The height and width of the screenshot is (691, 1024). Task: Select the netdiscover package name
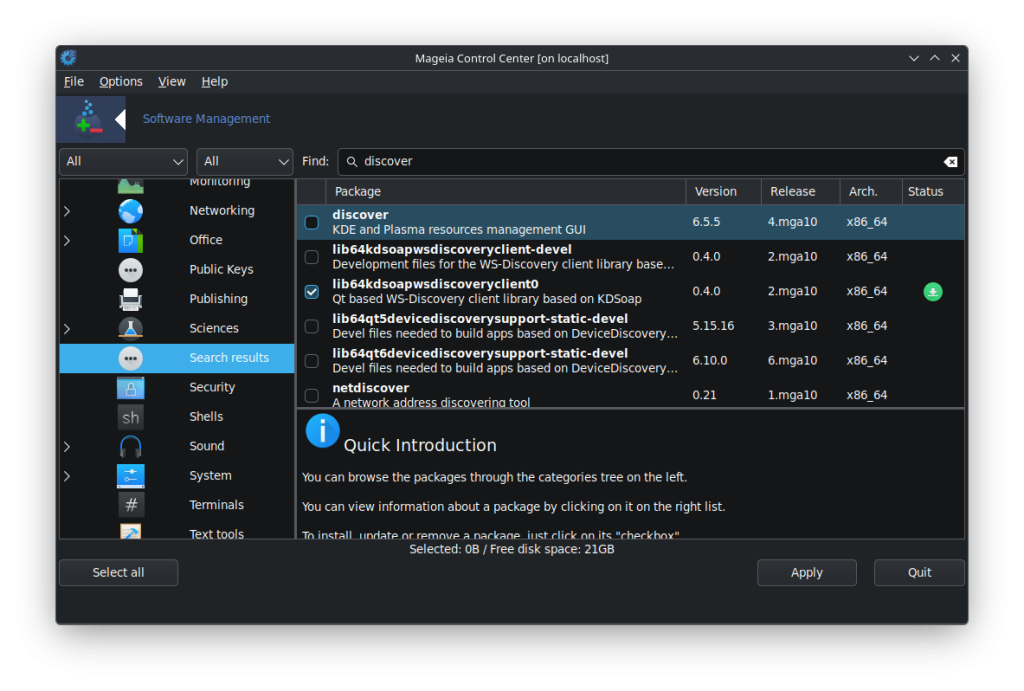click(370, 388)
